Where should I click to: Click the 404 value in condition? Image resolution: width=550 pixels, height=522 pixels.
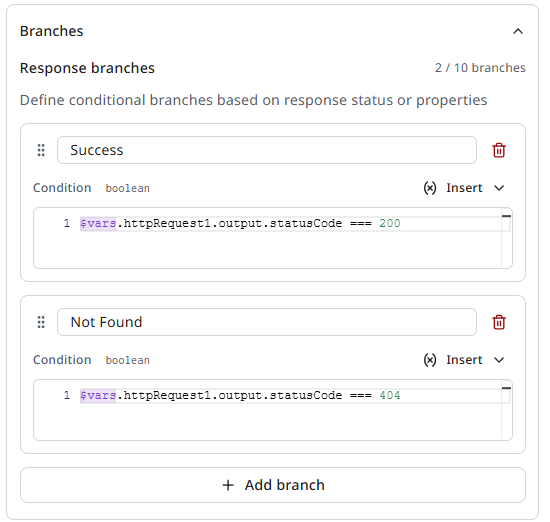(x=390, y=395)
